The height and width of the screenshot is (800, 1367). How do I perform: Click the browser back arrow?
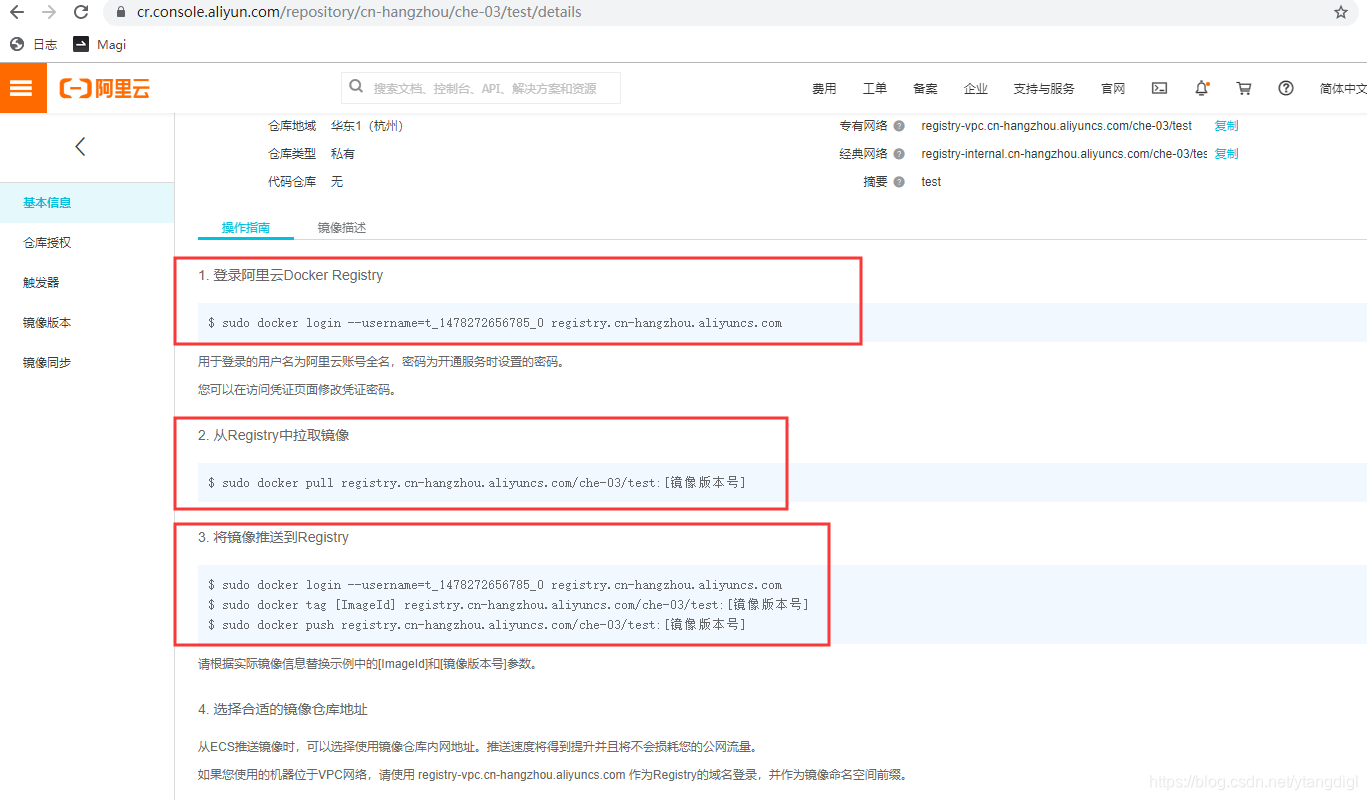(x=17, y=12)
